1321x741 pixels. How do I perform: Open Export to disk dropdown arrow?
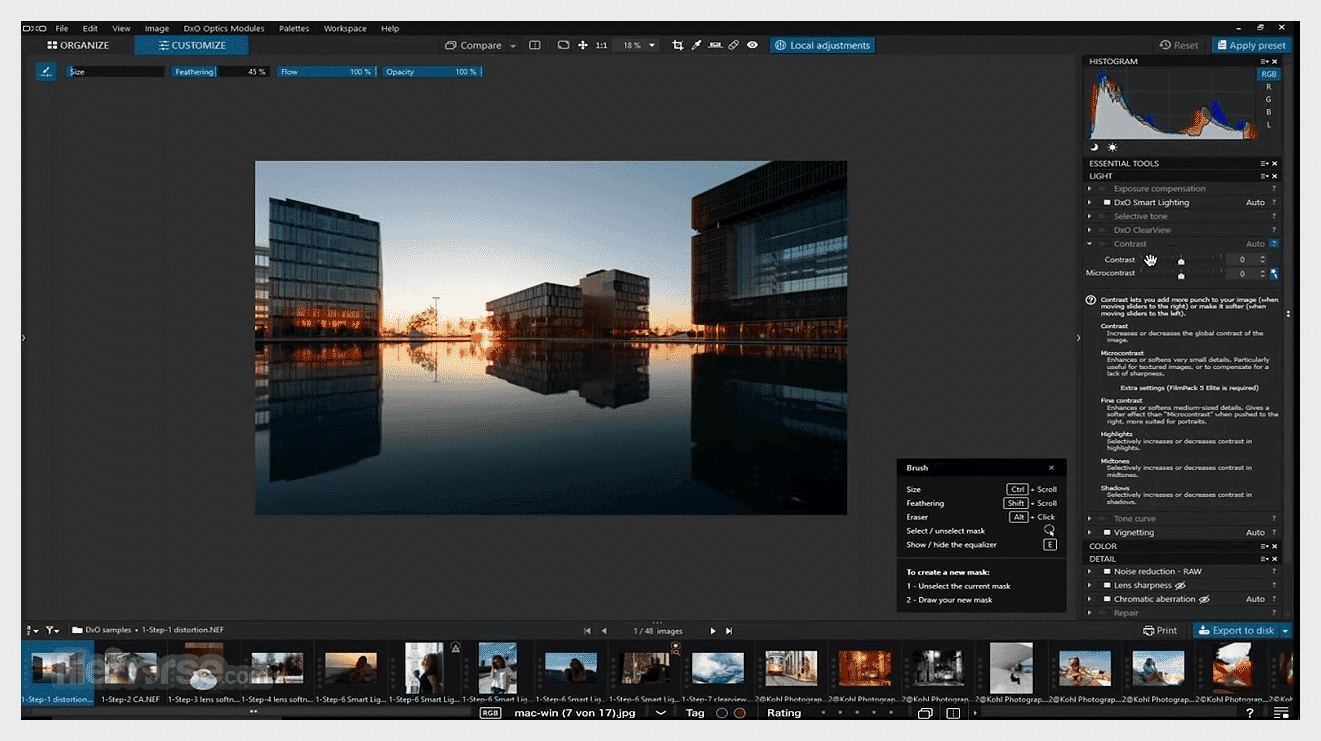[1285, 631]
